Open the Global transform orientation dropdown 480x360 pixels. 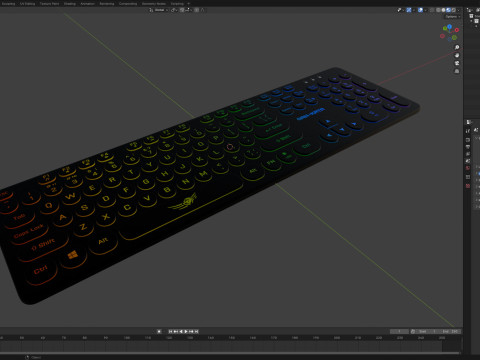point(159,10)
